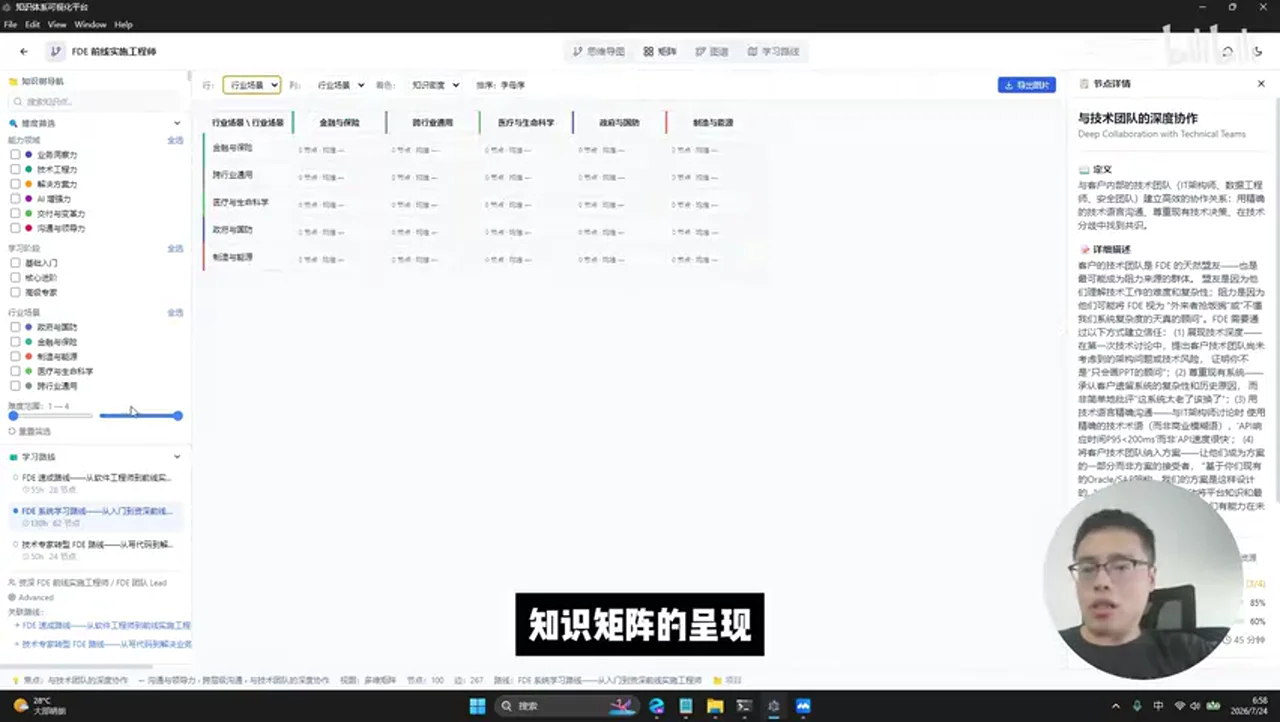Viewport: 1280px width, 722px height.
Task: Click 全选 for 行业场景
Action: coord(175,313)
